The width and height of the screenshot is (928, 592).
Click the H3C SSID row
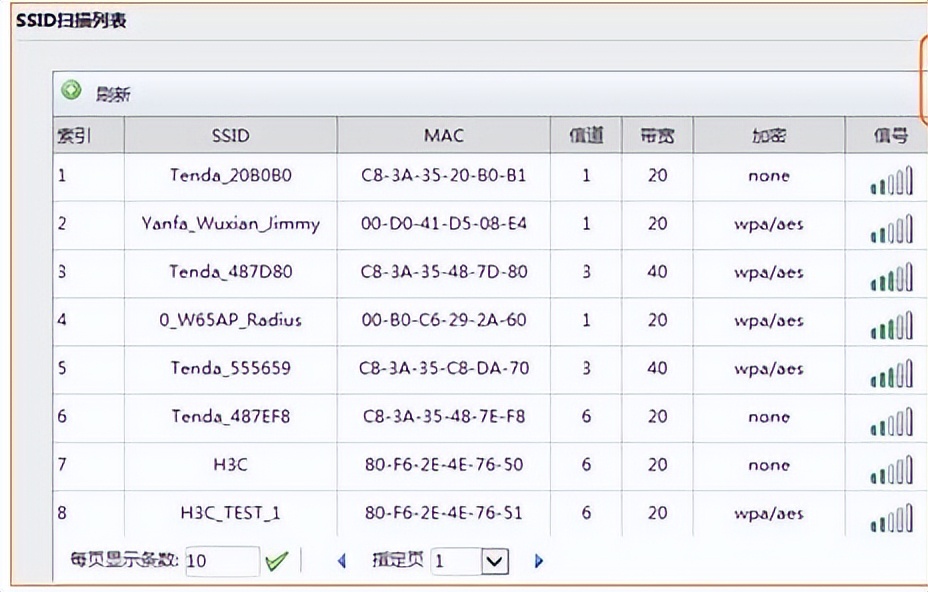(x=230, y=465)
